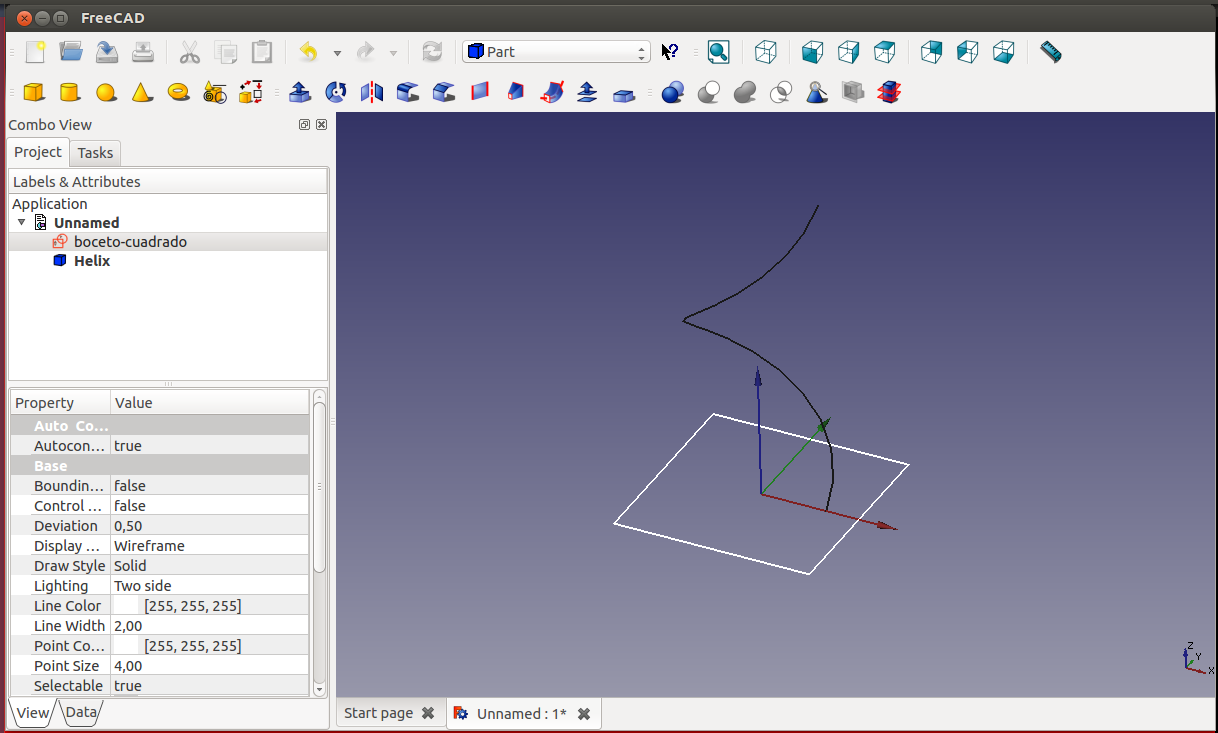Screen dimensions: 1218x733
Task: Switch to the Tasks tab
Action: pos(96,153)
